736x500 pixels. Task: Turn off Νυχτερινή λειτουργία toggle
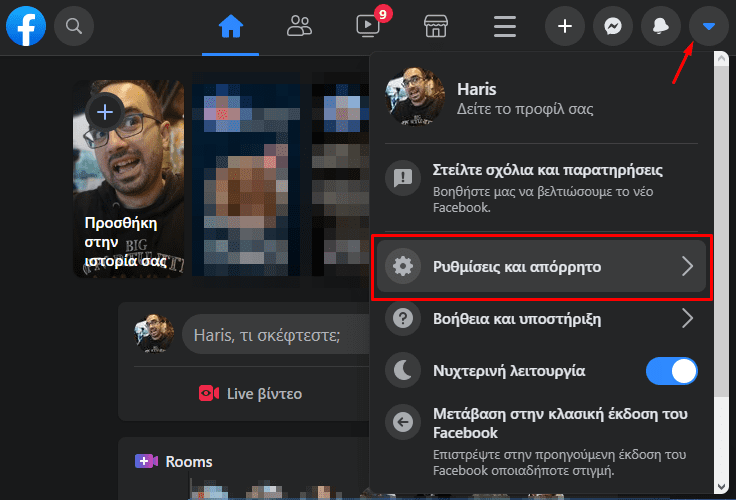[672, 371]
